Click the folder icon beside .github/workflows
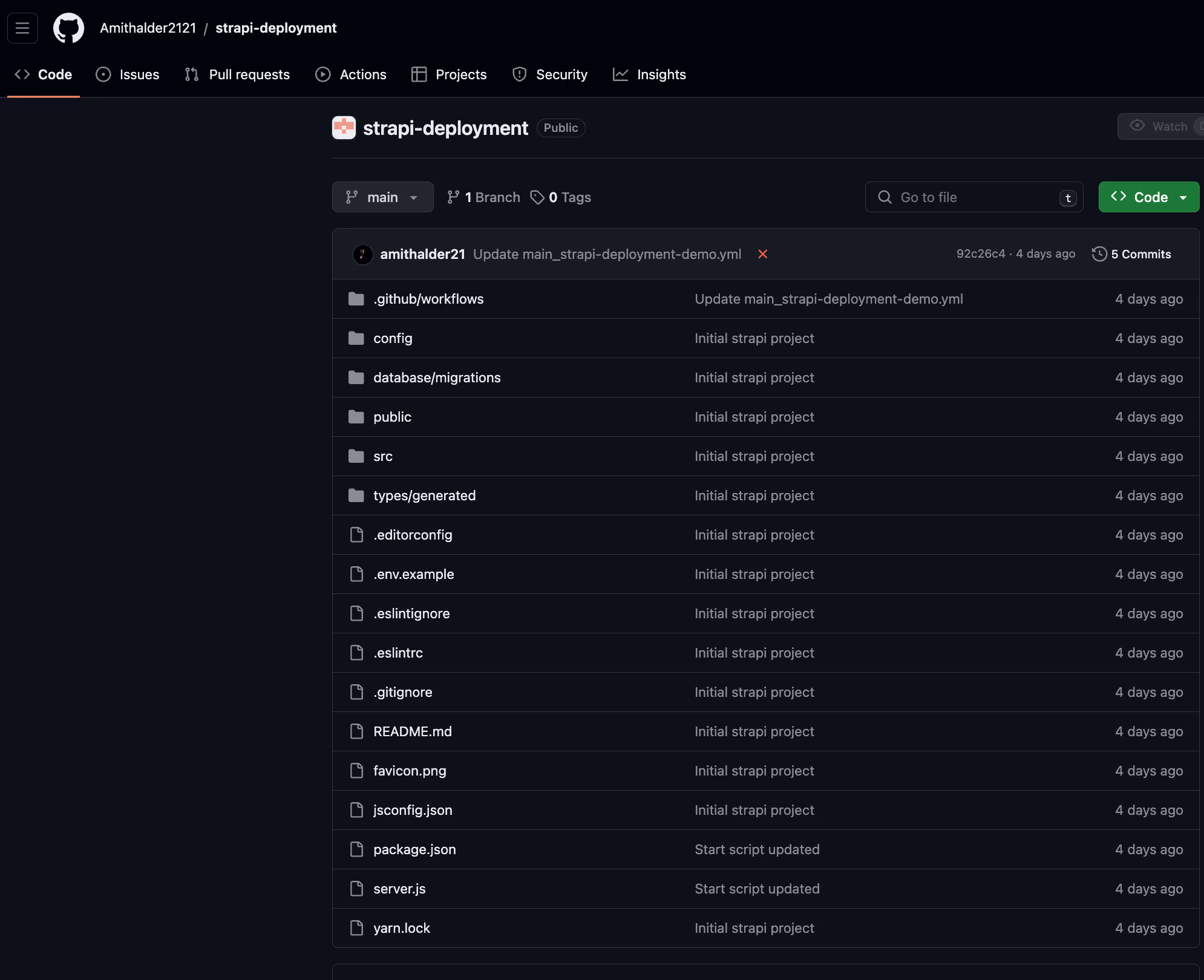Viewport: 1204px width, 980px height. 356,298
